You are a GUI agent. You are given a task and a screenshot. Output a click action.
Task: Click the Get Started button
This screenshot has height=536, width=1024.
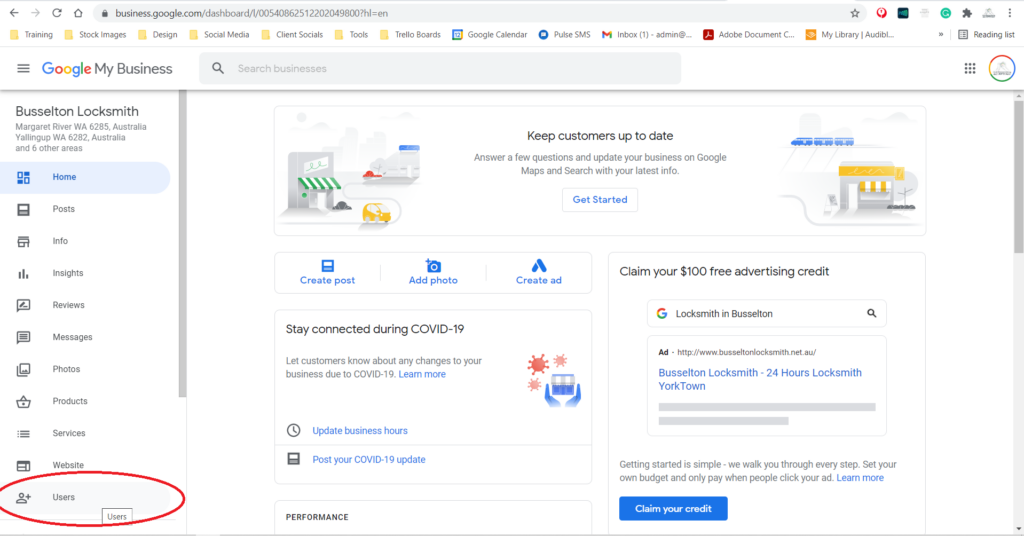point(600,200)
